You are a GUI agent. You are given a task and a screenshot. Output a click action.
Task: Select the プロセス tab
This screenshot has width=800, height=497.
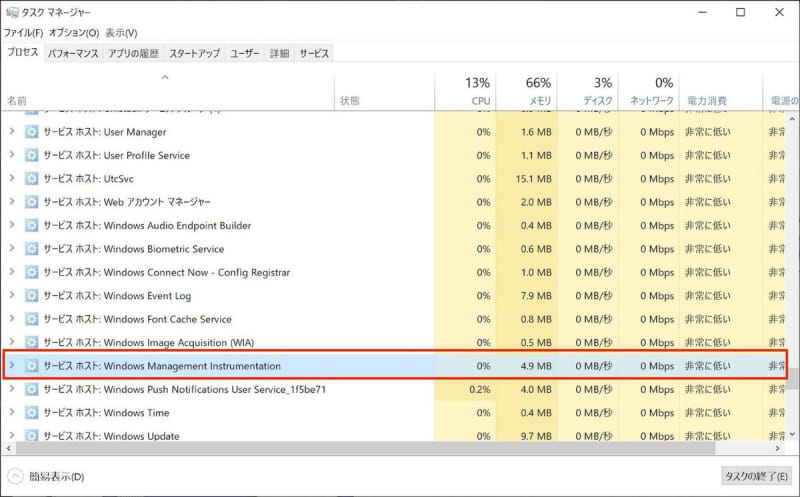(22, 52)
